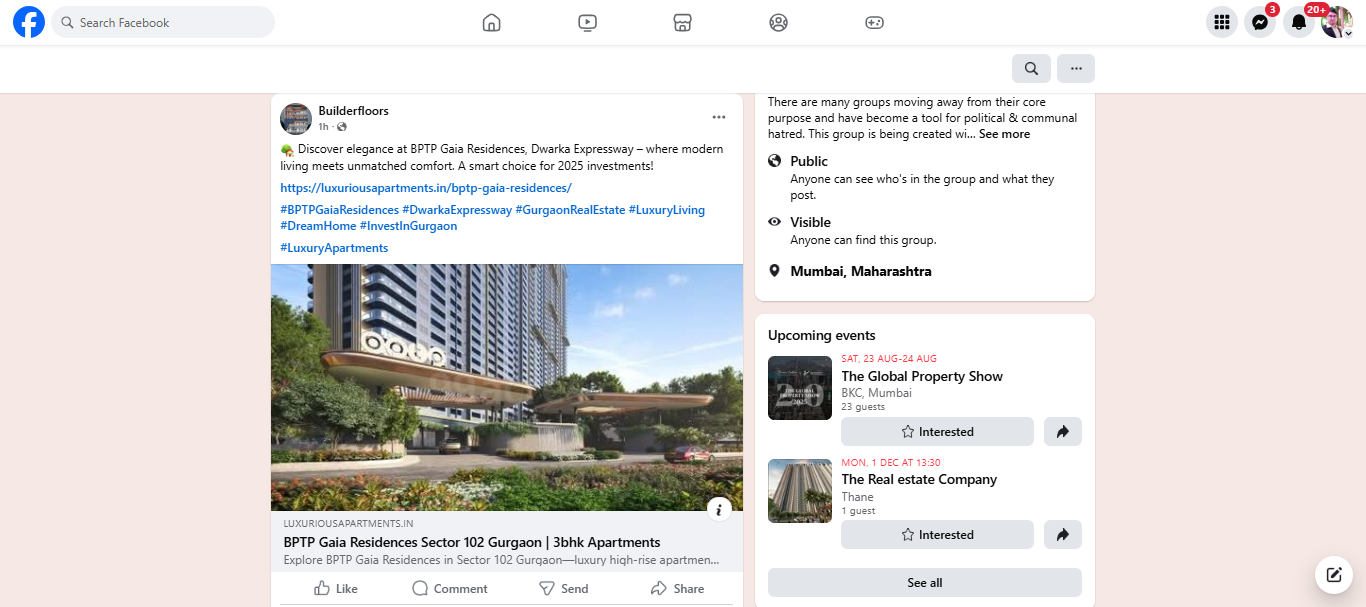The width and height of the screenshot is (1366, 607).
Task: Open BPTP Gaia Residences Sector 102 headline
Action: point(472,542)
